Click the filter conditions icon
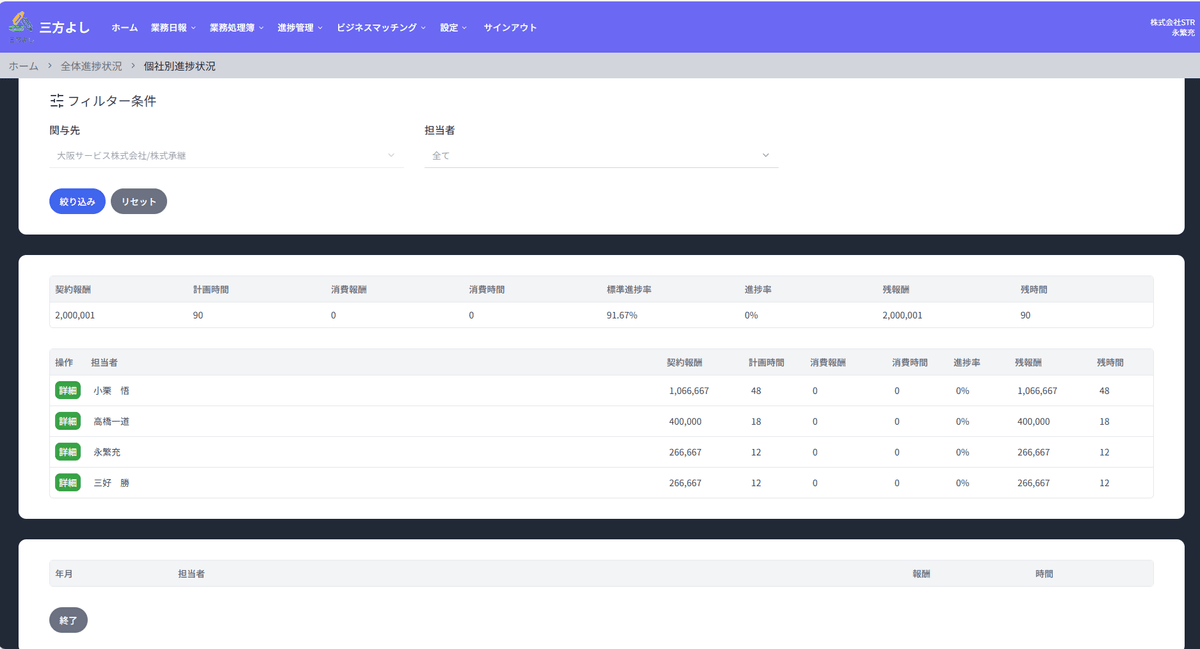The width and height of the screenshot is (1200, 649). coord(57,101)
